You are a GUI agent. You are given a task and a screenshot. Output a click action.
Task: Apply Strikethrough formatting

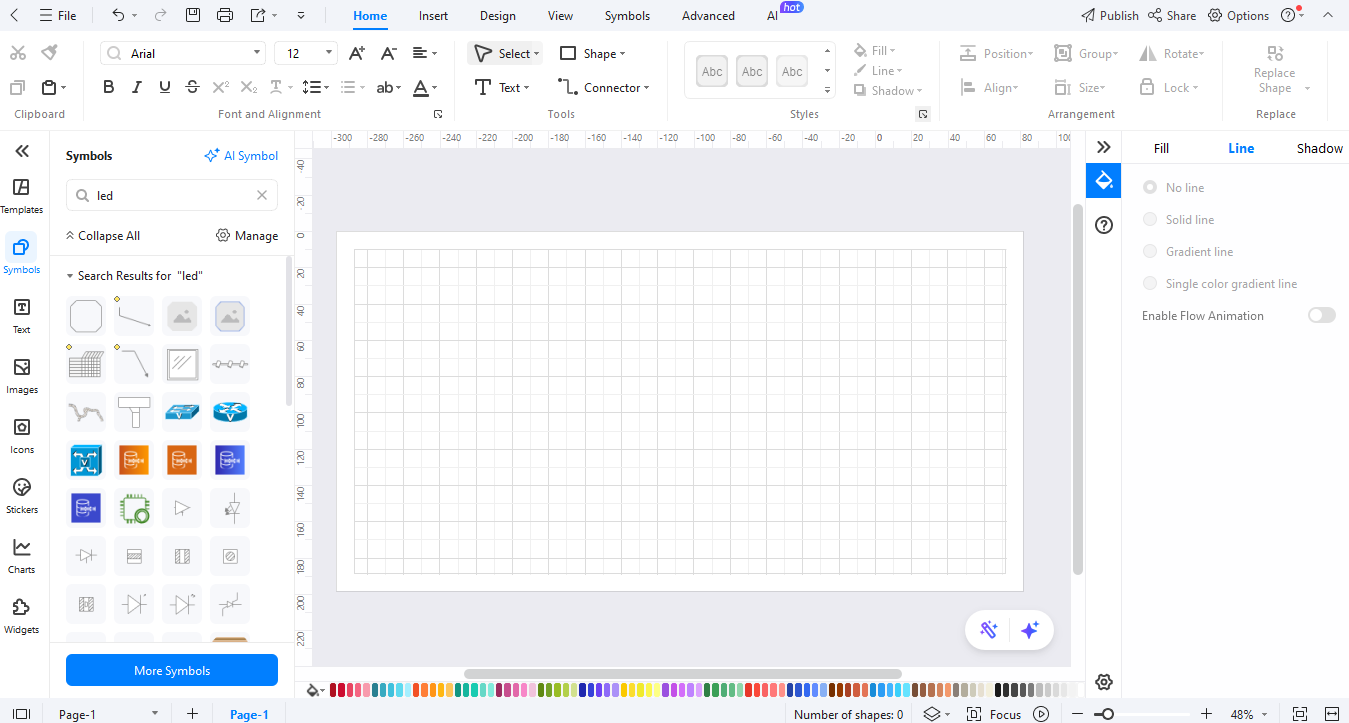click(x=193, y=87)
